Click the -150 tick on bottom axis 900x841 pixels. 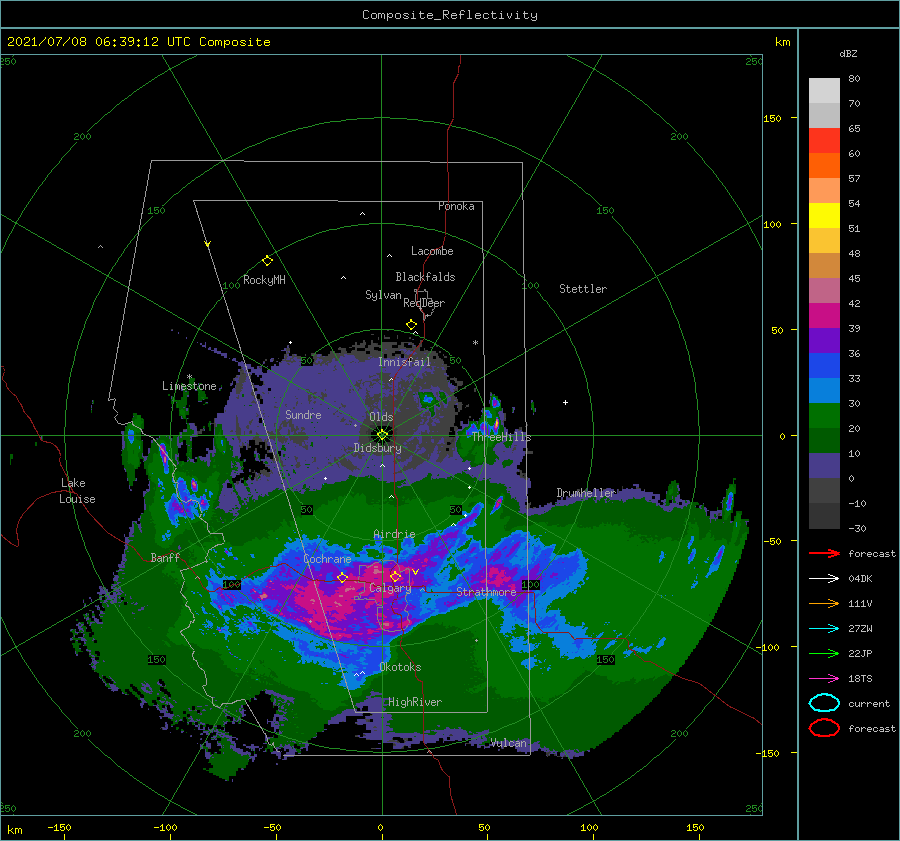(x=59, y=827)
